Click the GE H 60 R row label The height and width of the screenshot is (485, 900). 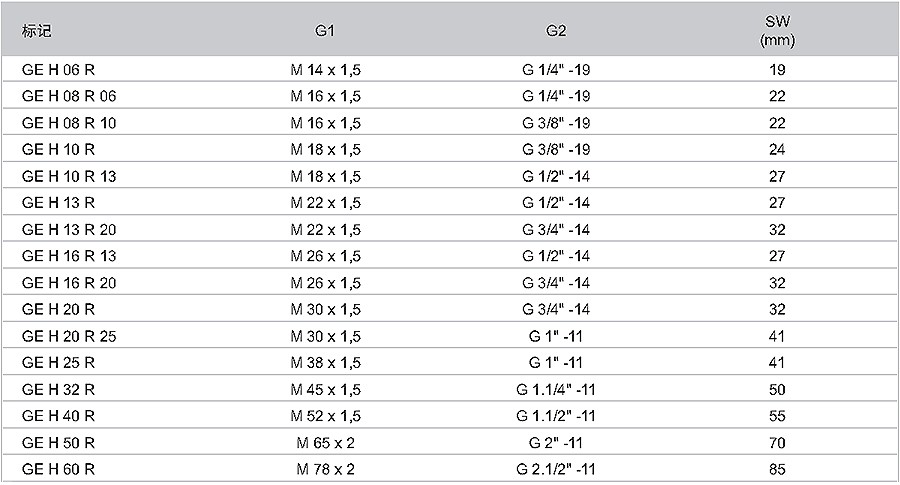(58, 470)
